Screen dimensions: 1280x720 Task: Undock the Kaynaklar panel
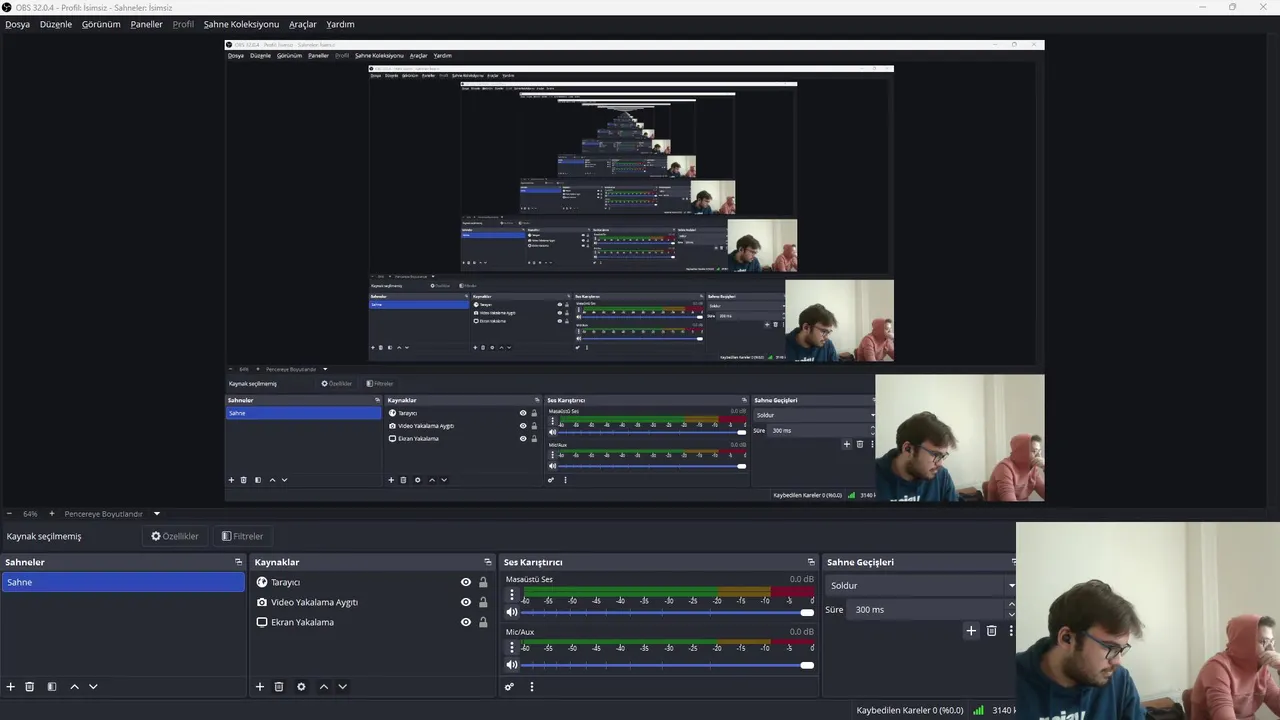[488, 562]
